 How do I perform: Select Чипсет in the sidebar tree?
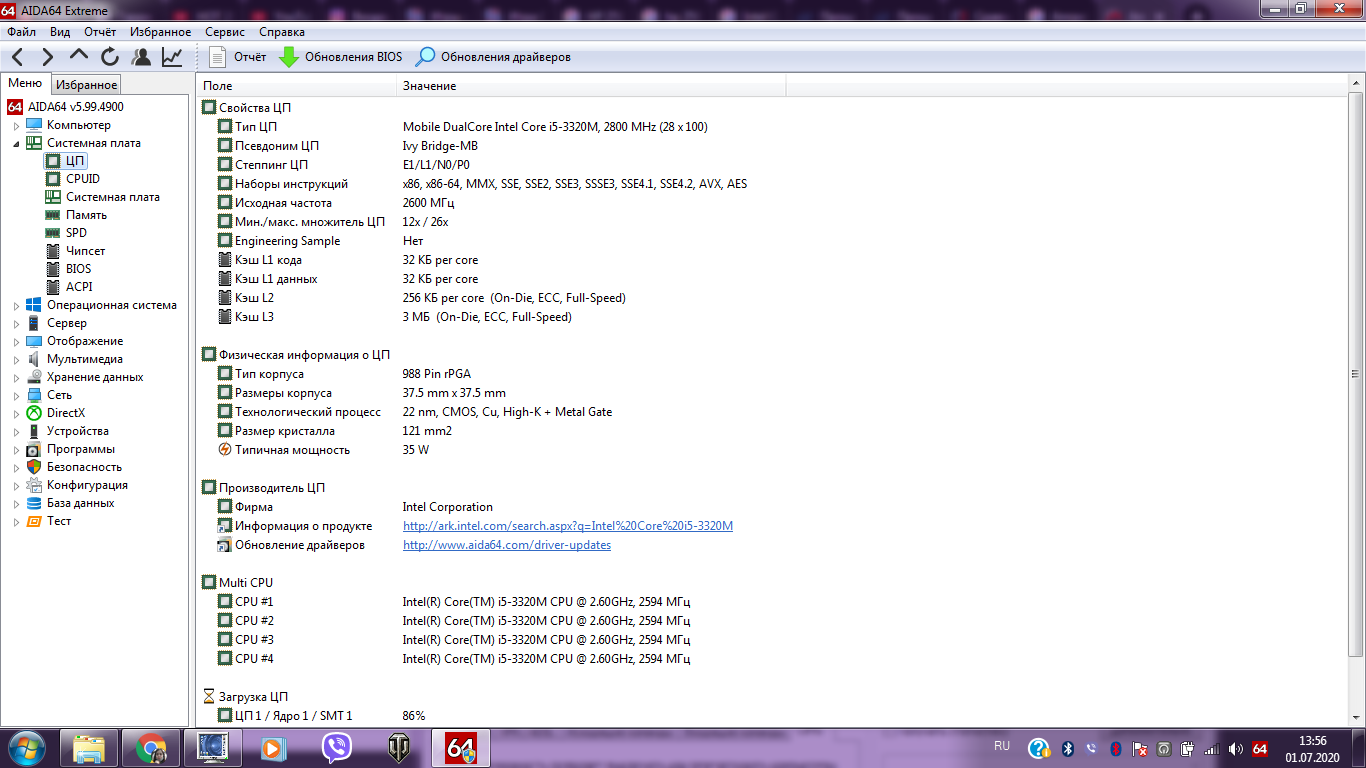point(85,251)
